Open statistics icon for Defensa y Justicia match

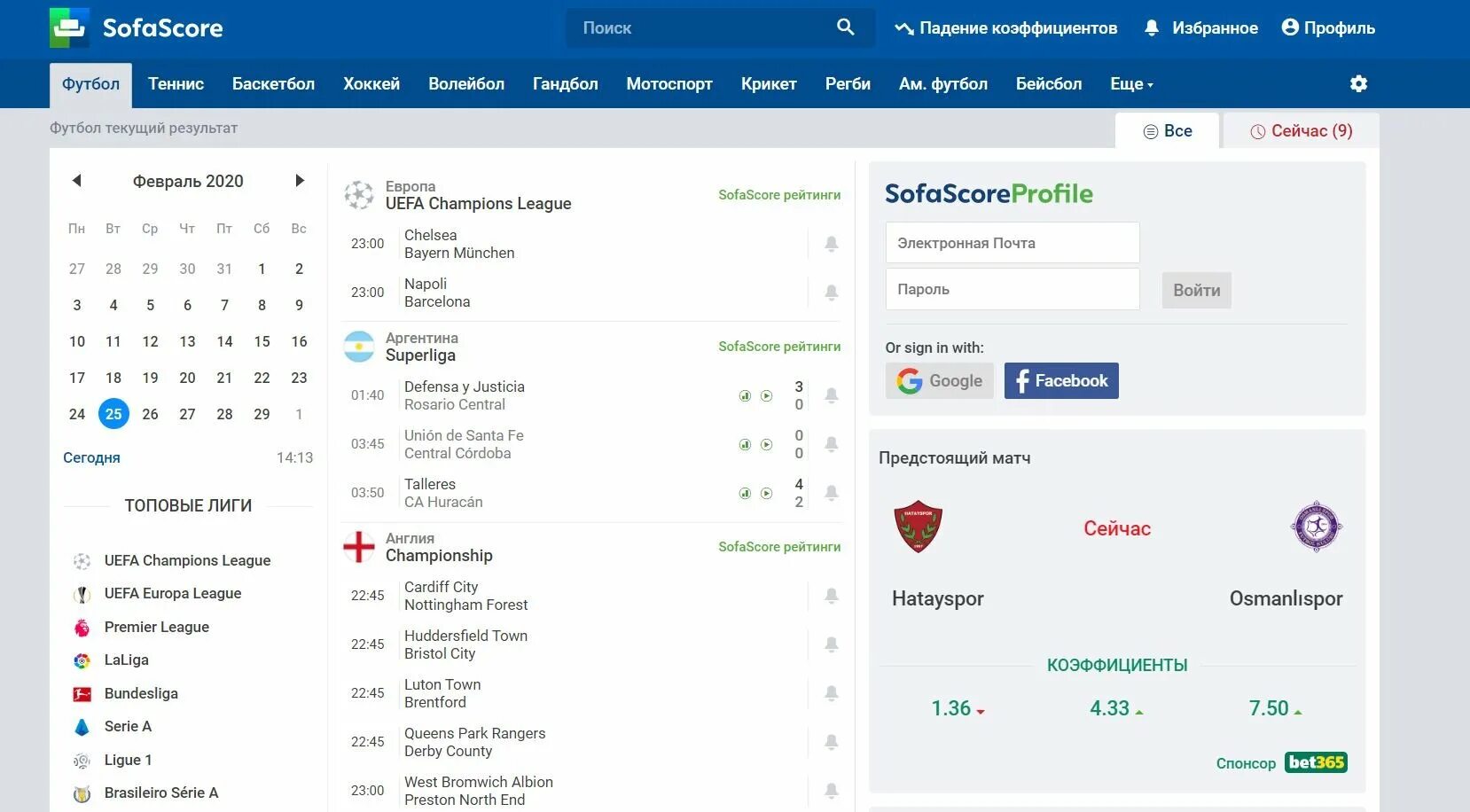[x=745, y=396]
